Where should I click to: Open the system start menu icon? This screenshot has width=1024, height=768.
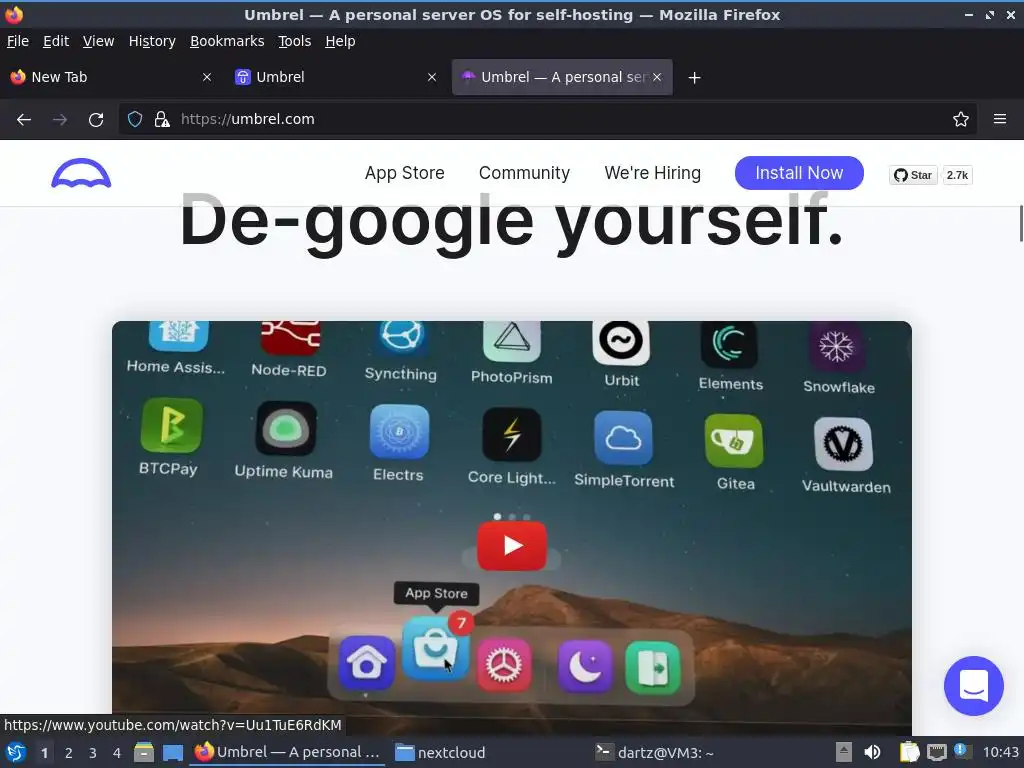[16, 753]
